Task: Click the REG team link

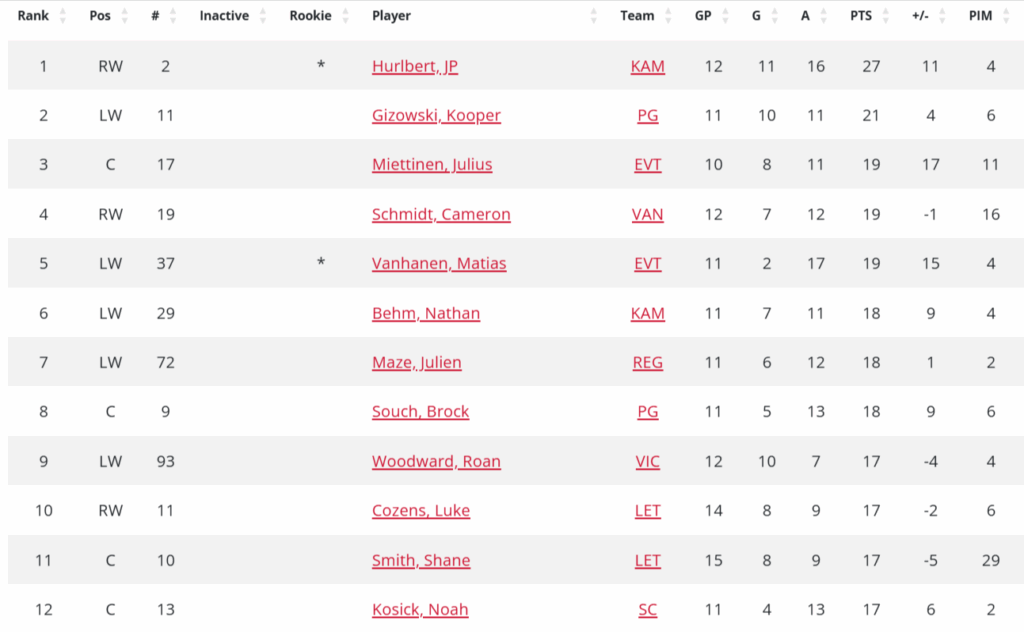Action: point(648,362)
